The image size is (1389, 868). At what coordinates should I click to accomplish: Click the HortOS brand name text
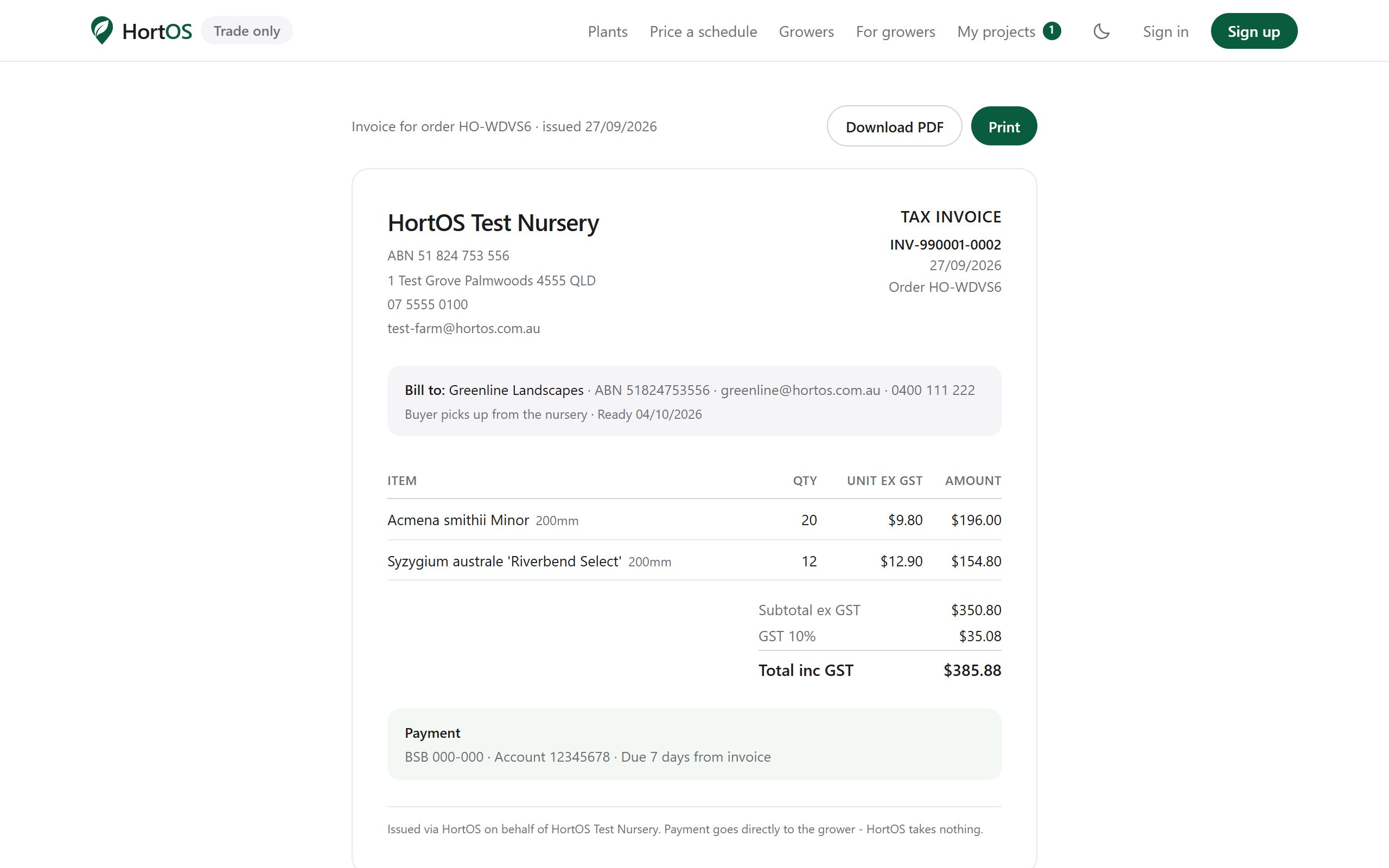[x=157, y=31]
